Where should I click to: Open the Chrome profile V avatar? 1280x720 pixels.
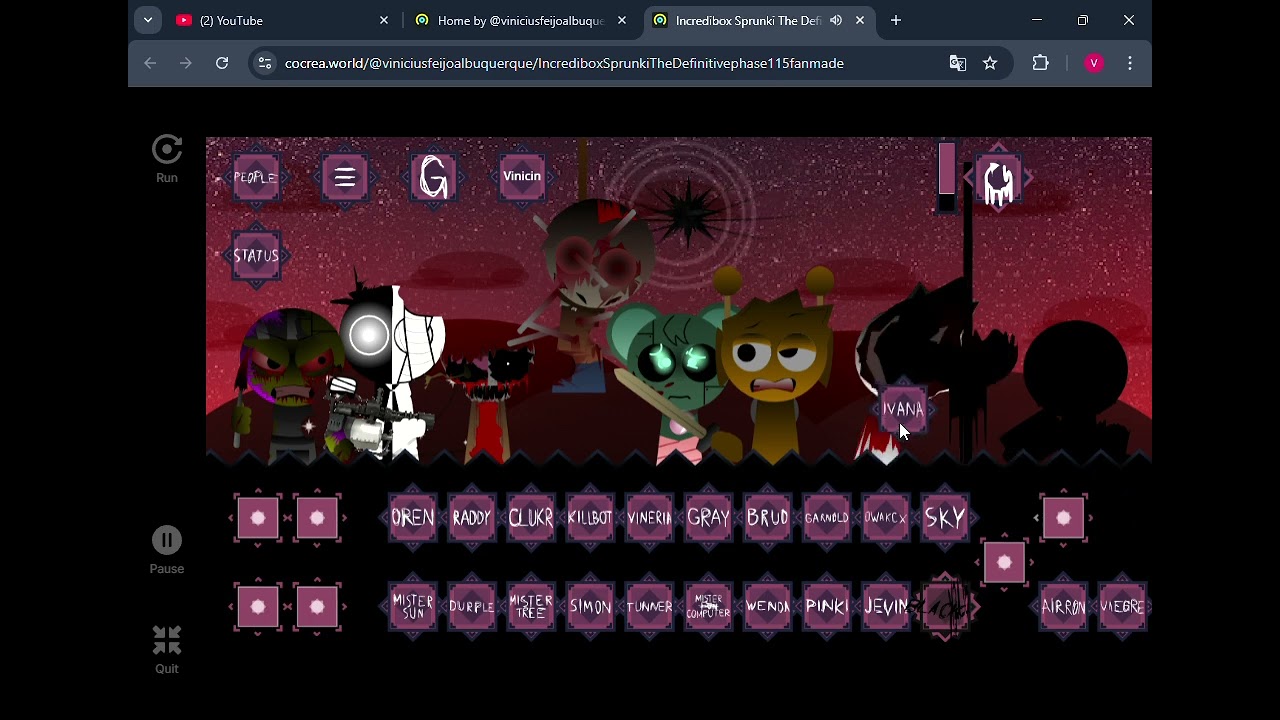[1094, 63]
